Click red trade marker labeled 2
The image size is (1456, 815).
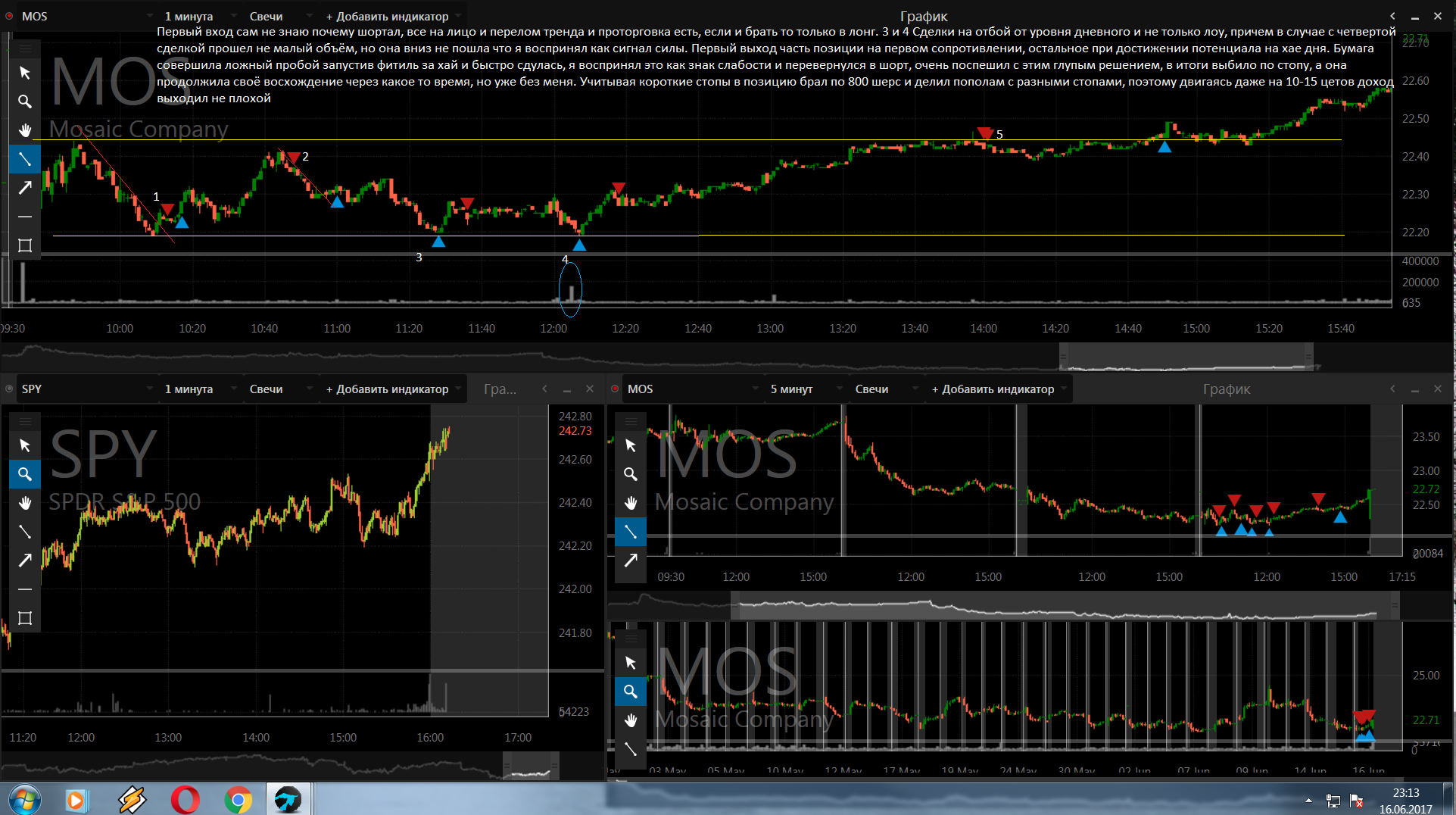point(294,158)
